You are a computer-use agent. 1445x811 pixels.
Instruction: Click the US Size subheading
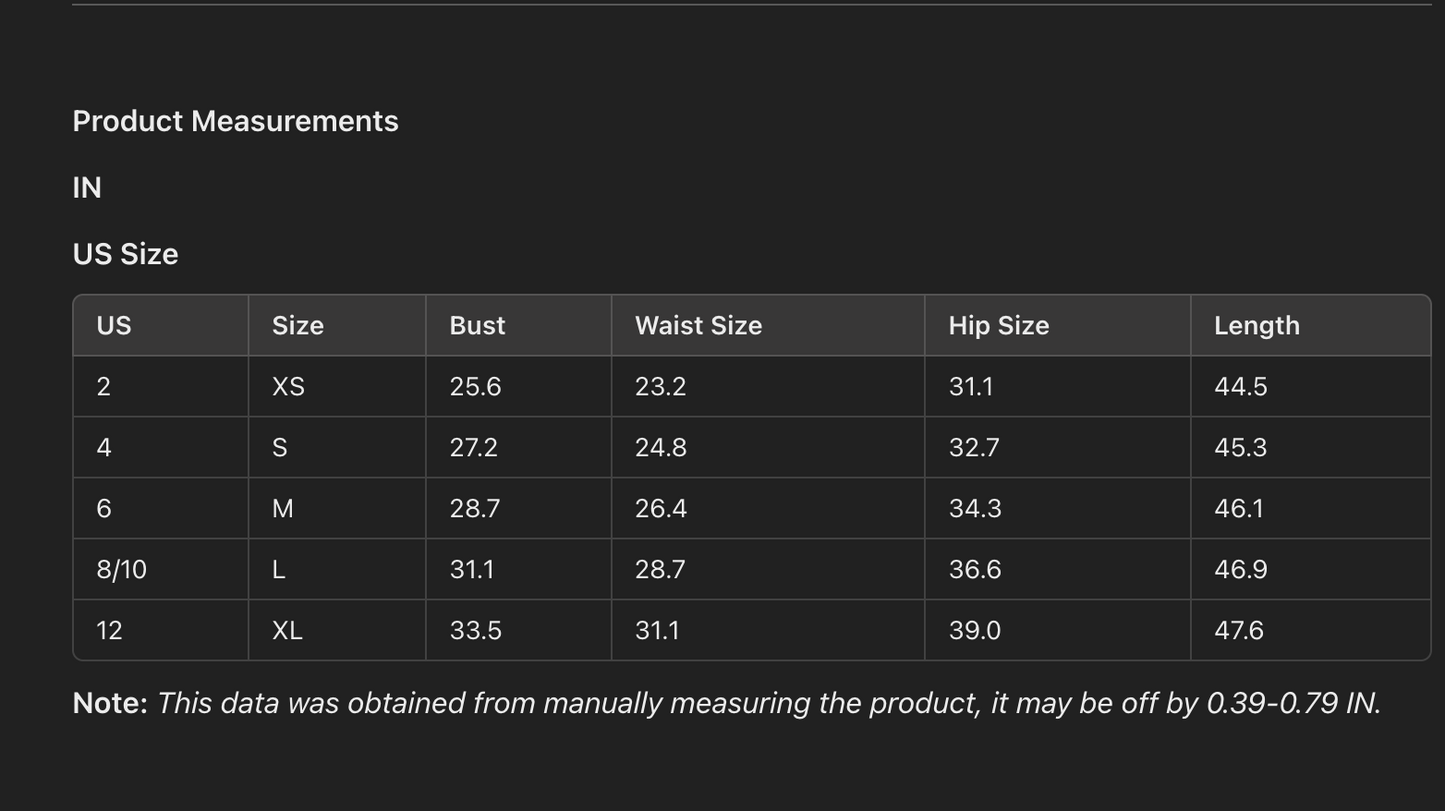(x=125, y=254)
